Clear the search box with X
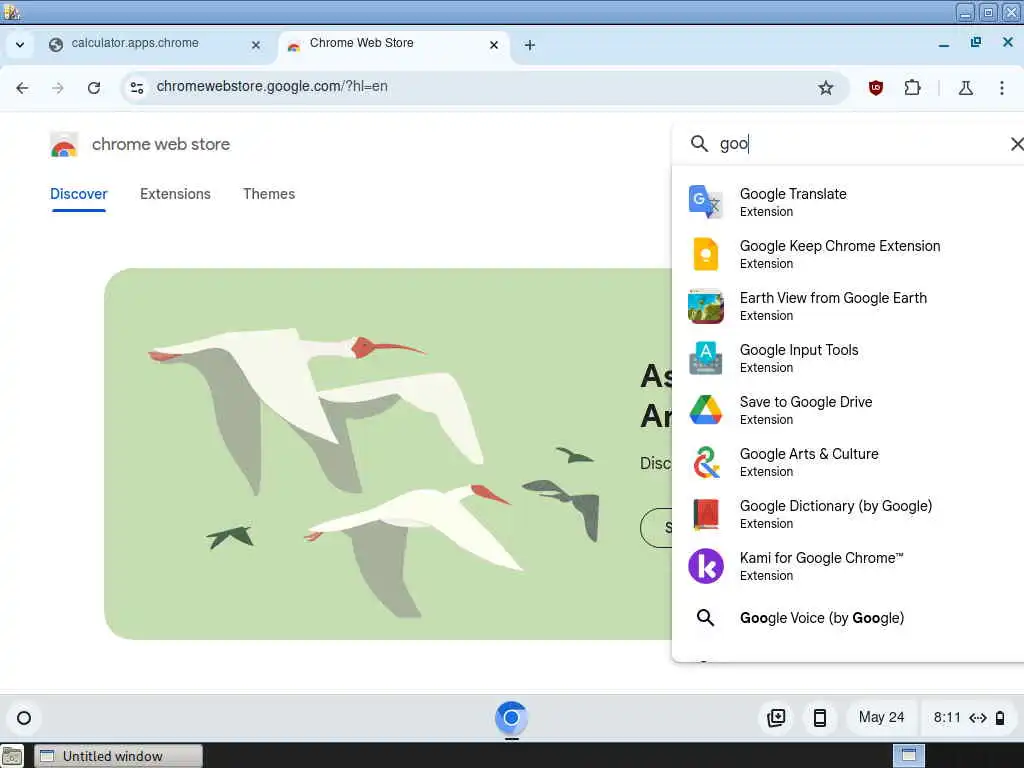Screen dimensions: 1024x768 point(1017,144)
